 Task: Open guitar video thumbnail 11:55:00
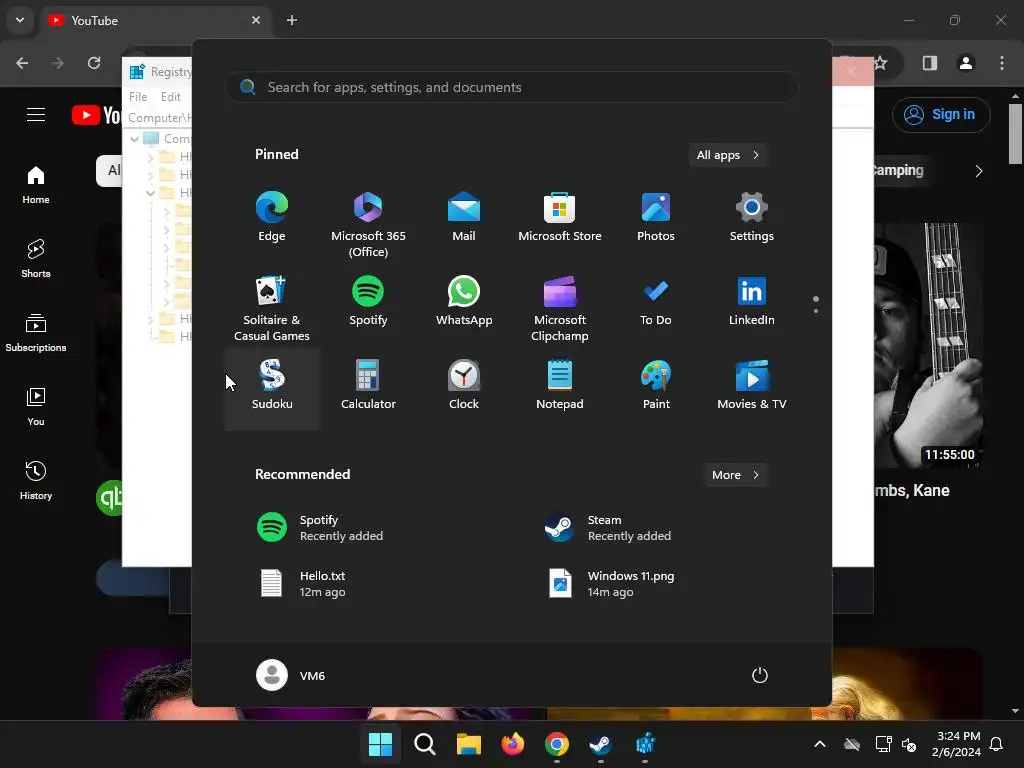coord(928,345)
